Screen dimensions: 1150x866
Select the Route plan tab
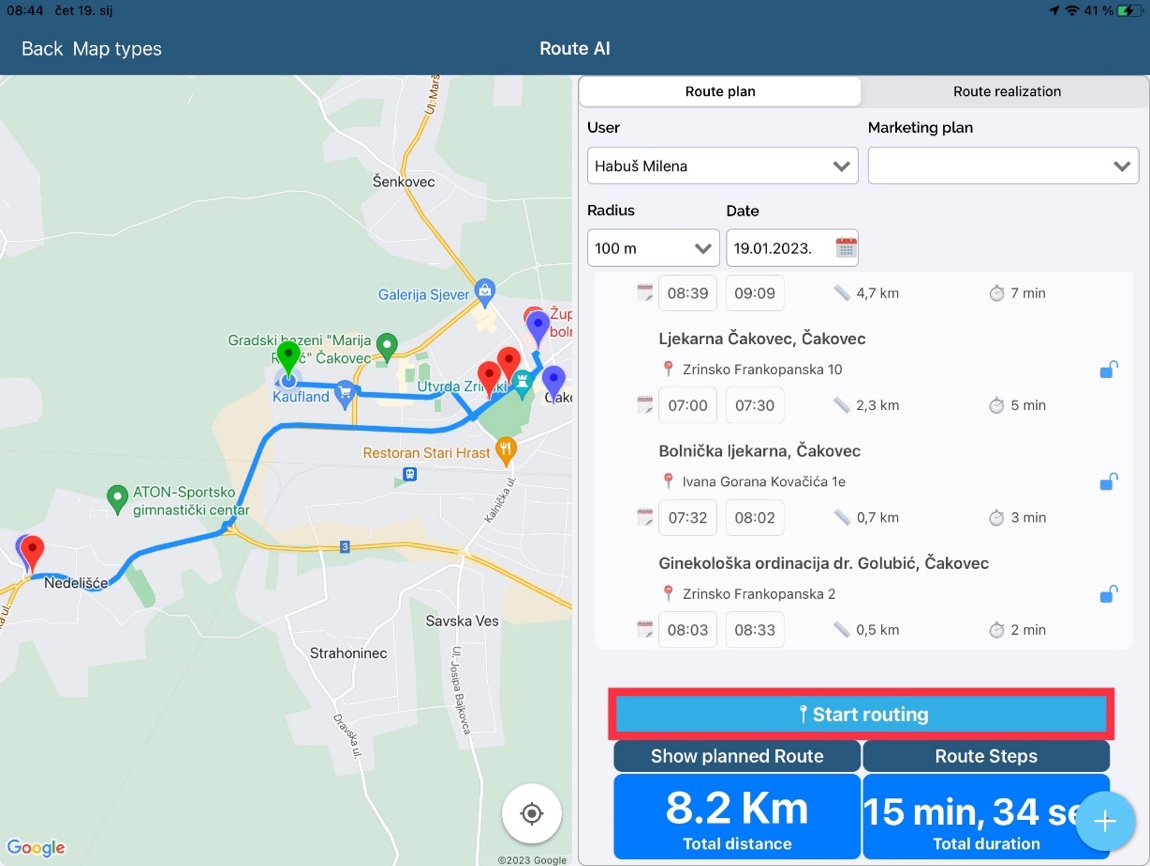pyautogui.click(x=720, y=91)
